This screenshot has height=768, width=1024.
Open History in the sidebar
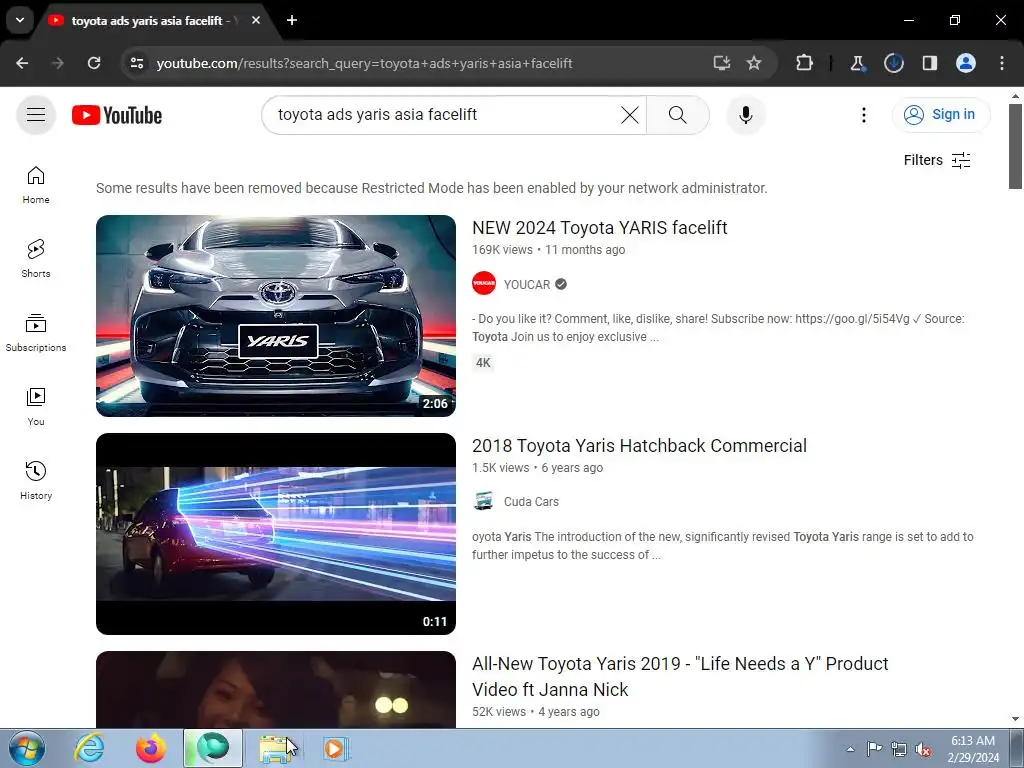[36, 481]
